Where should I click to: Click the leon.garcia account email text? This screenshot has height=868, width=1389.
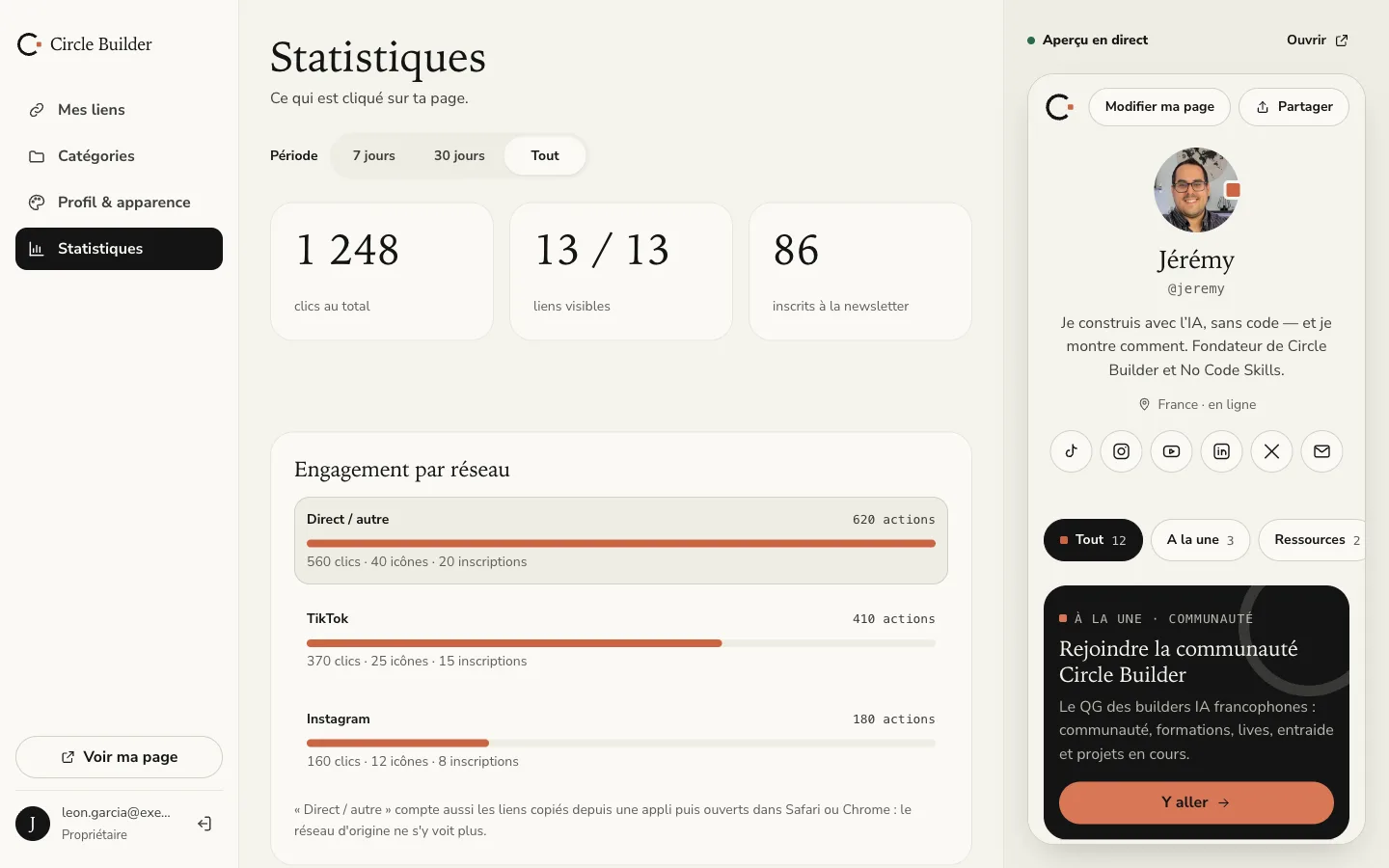point(116,812)
